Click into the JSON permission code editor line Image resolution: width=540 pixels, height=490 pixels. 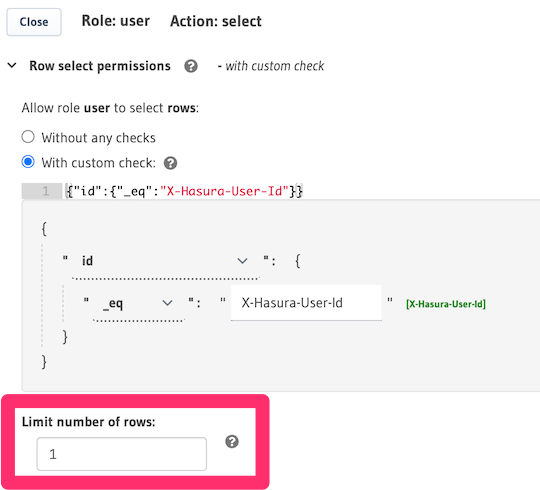(302, 191)
